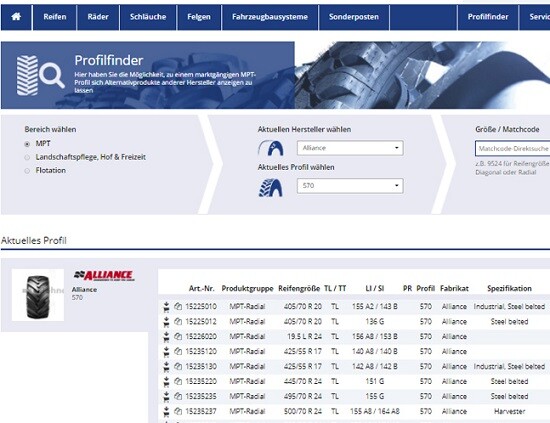This screenshot has width=550, height=423.
Task: Click load index 151 G
Action: (x=375, y=381)
